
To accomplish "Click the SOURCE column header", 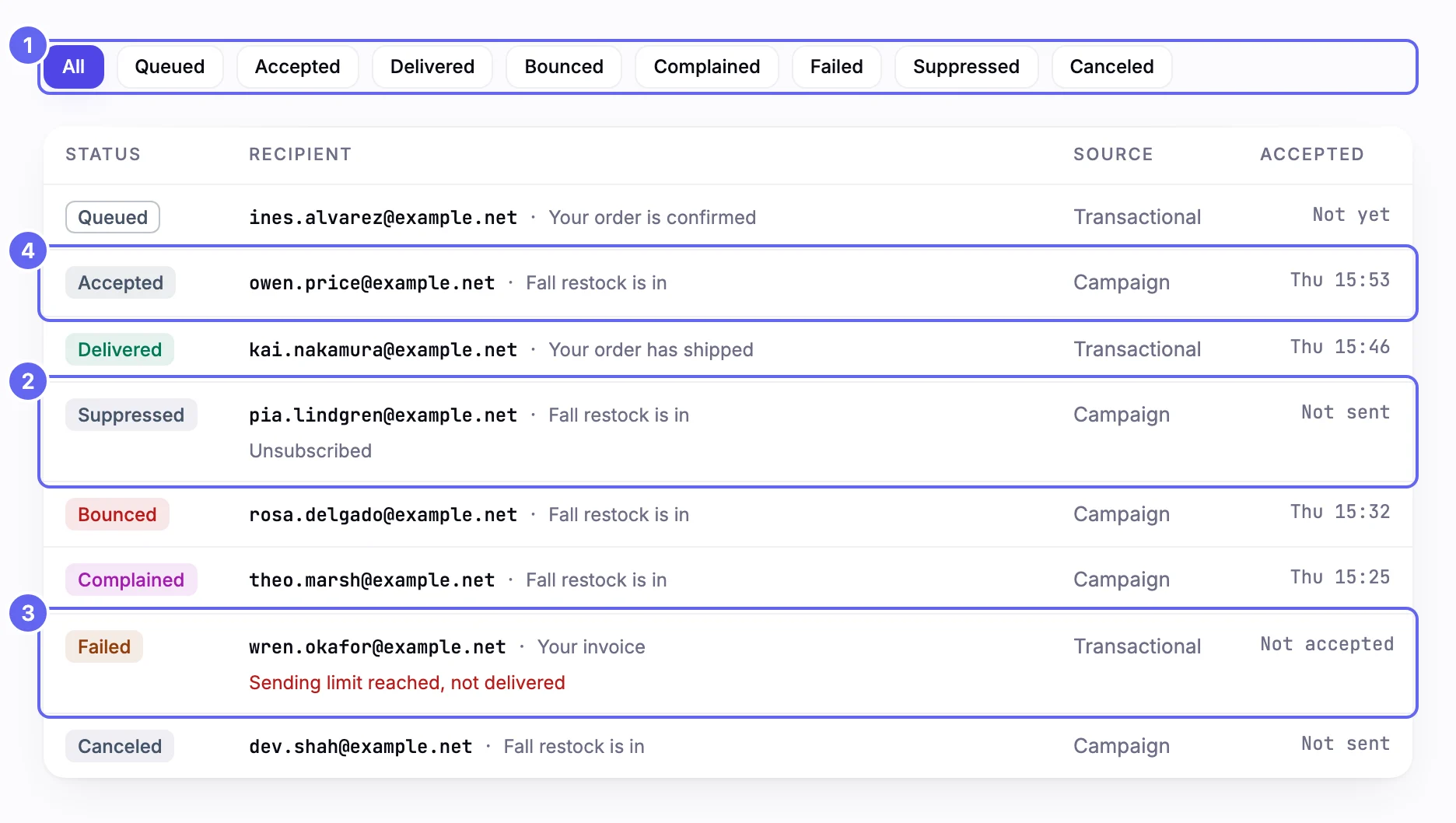I will point(1113,154).
